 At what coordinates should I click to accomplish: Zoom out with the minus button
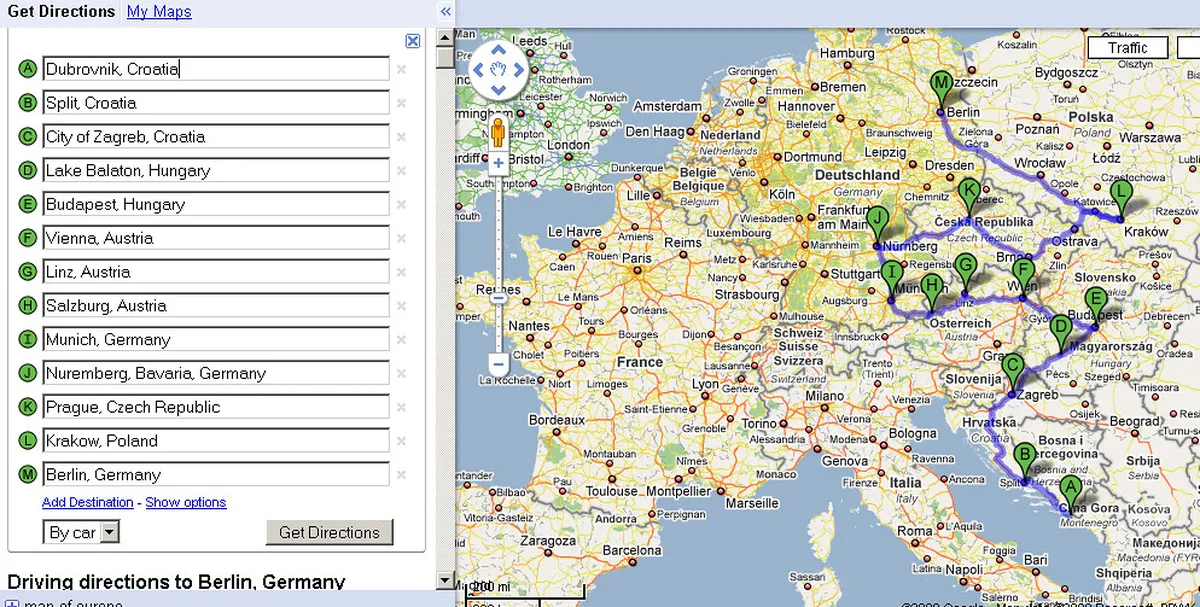tap(498, 364)
